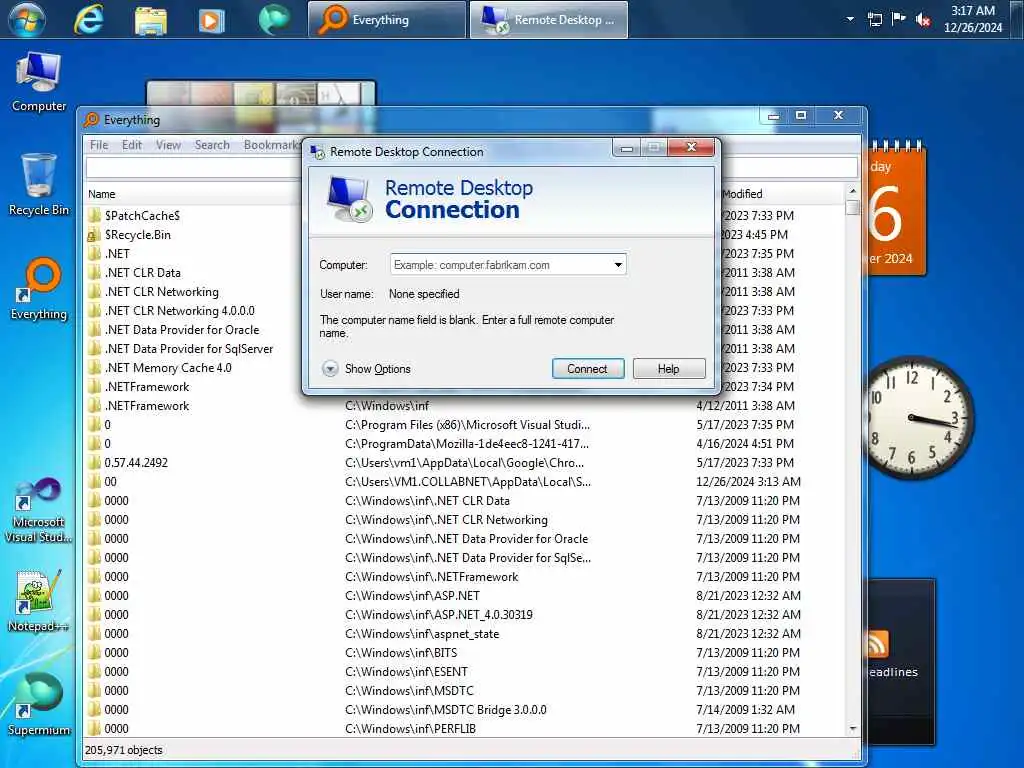The height and width of the screenshot is (768, 1024).
Task: Click the network tray icon
Action: [874, 19]
